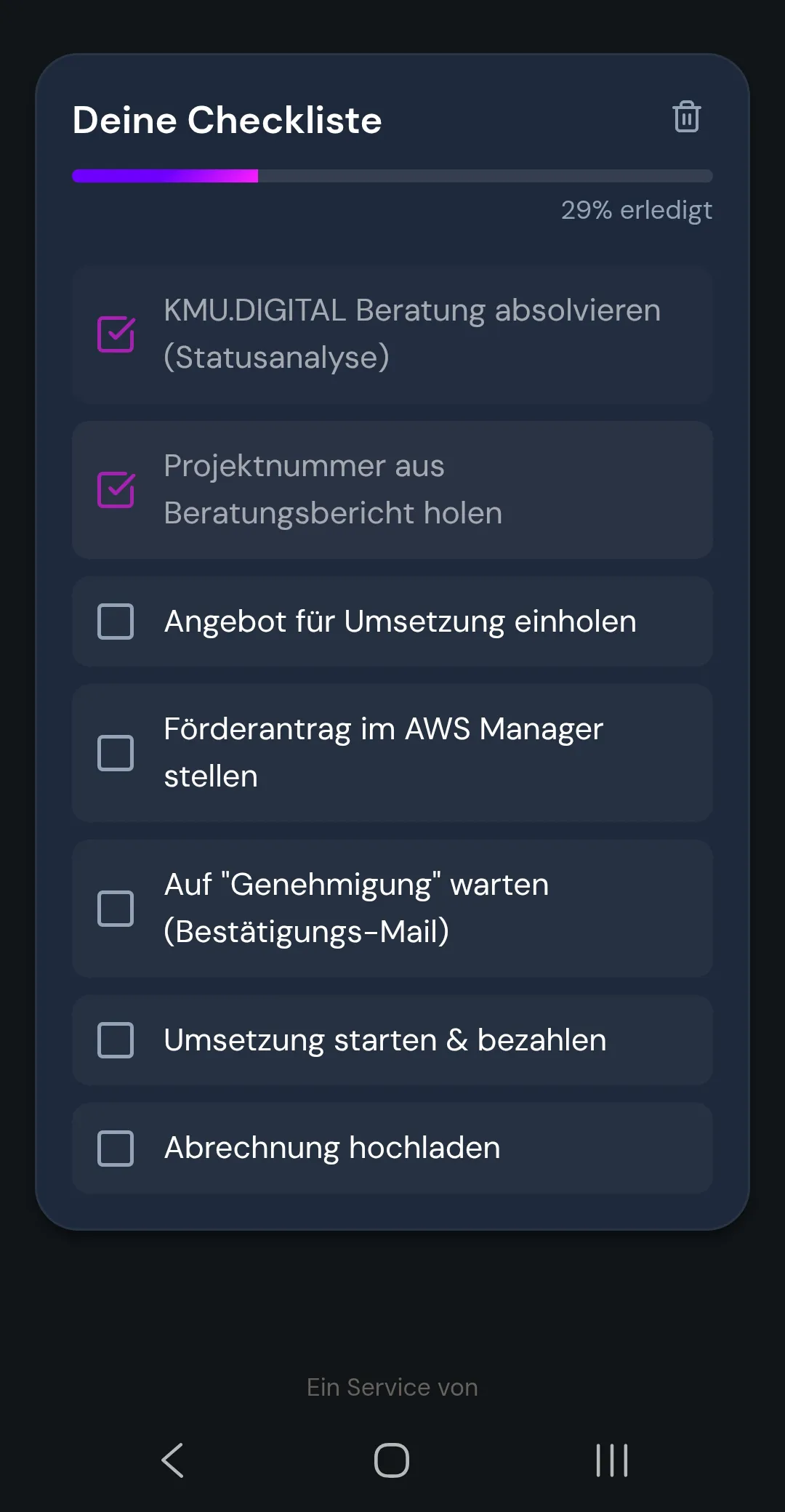785x1512 pixels.
Task: Tap the Ein Service von footer text
Action: click(x=392, y=1387)
